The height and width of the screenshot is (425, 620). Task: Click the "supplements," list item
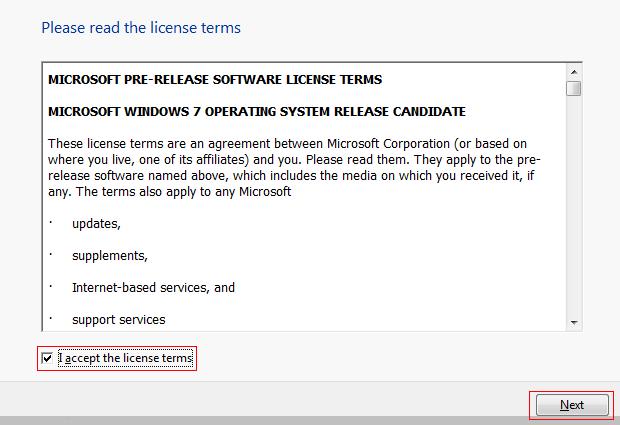click(110, 255)
